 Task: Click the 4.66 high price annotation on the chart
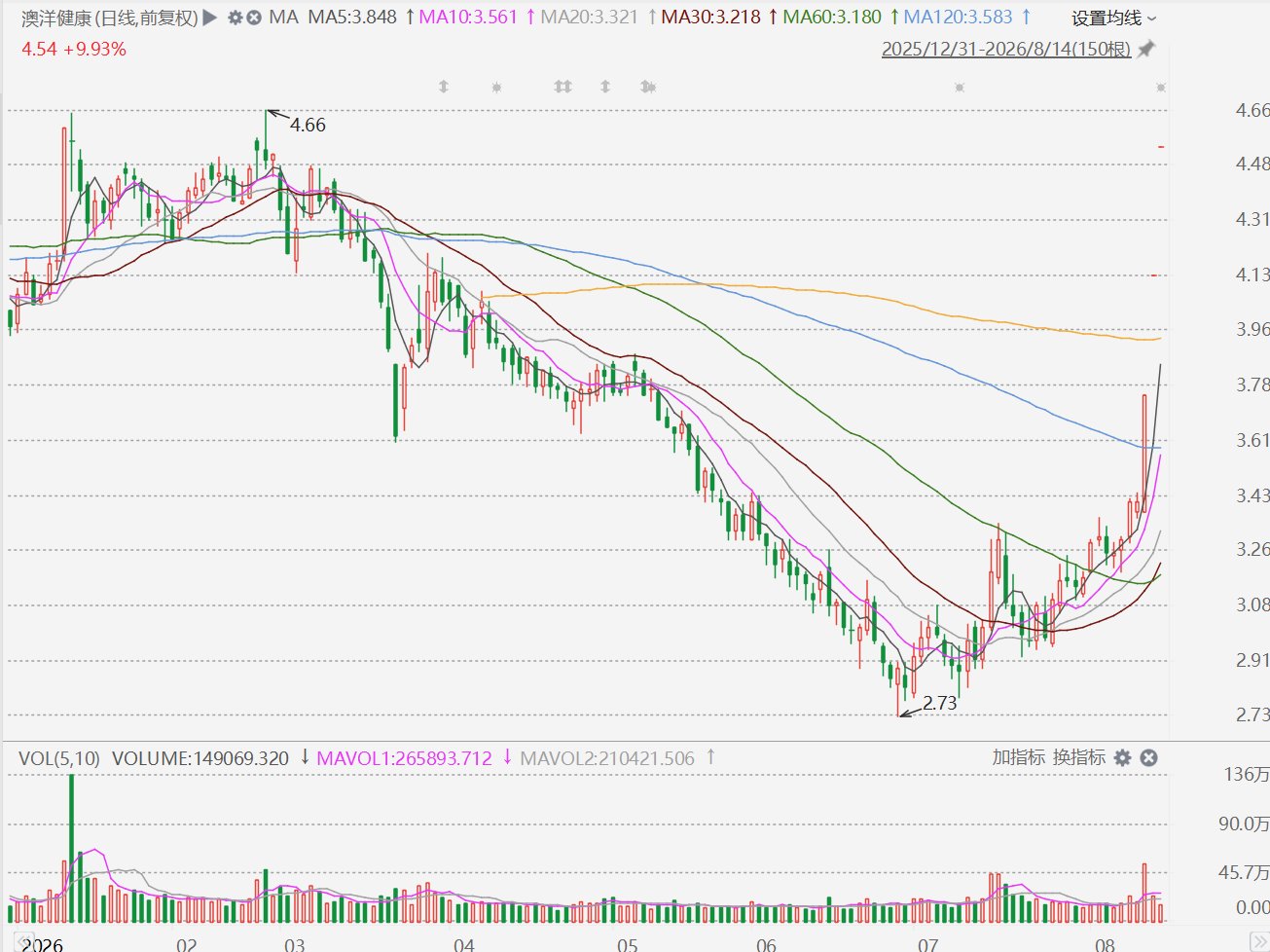tap(308, 125)
